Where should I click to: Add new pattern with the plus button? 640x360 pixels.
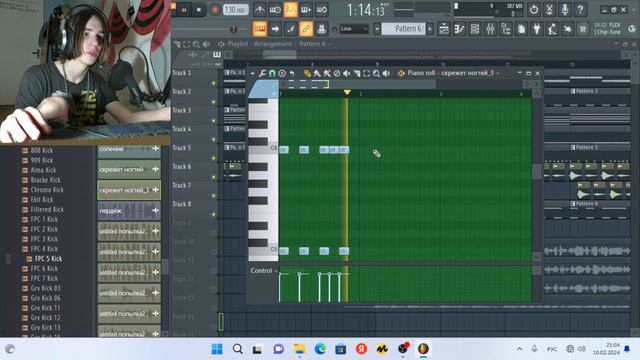pyautogui.click(x=430, y=29)
